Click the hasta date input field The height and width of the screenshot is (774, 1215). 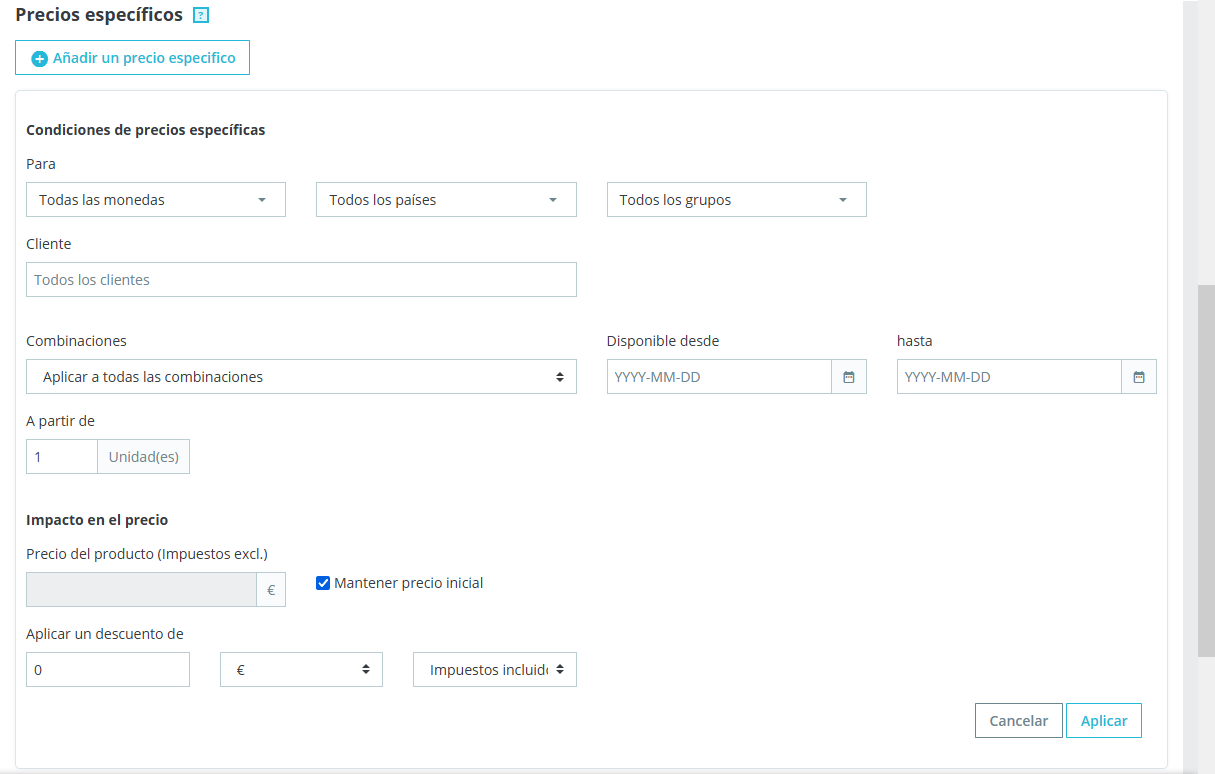tap(1009, 377)
